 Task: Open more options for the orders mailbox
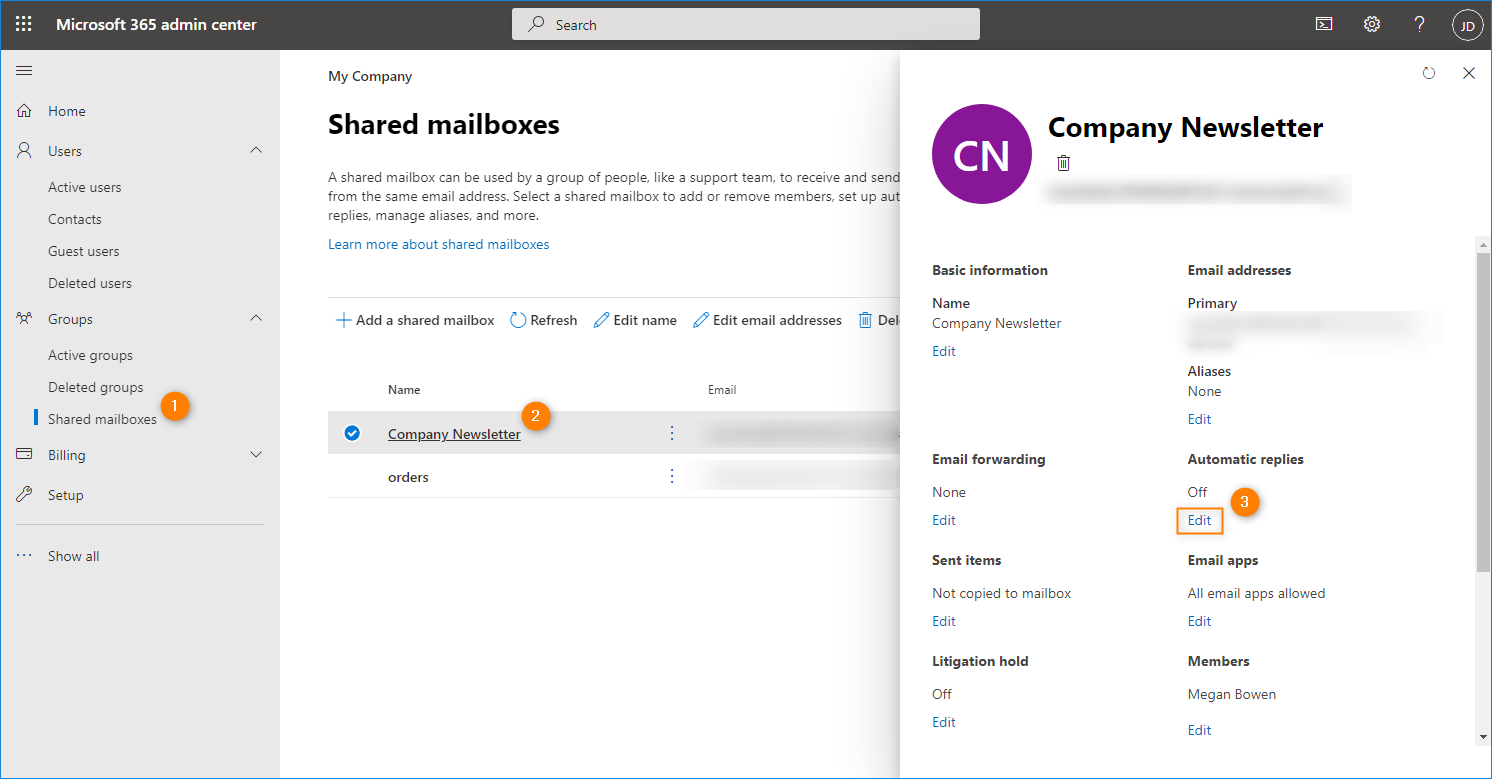click(x=671, y=477)
